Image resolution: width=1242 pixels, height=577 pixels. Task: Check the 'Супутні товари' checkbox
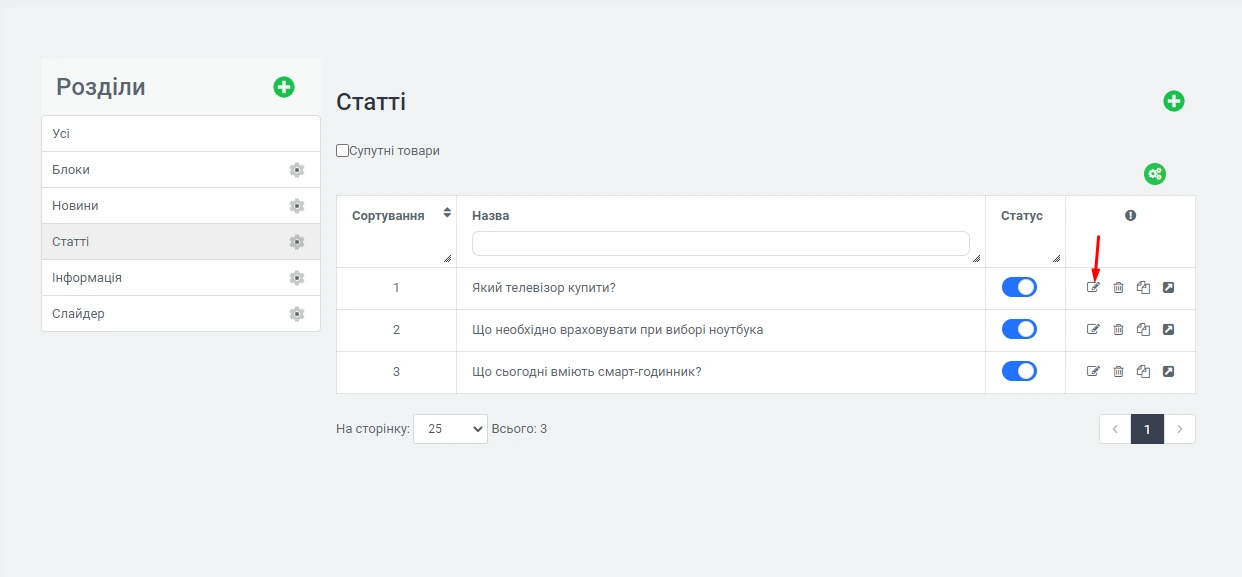coord(343,151)
